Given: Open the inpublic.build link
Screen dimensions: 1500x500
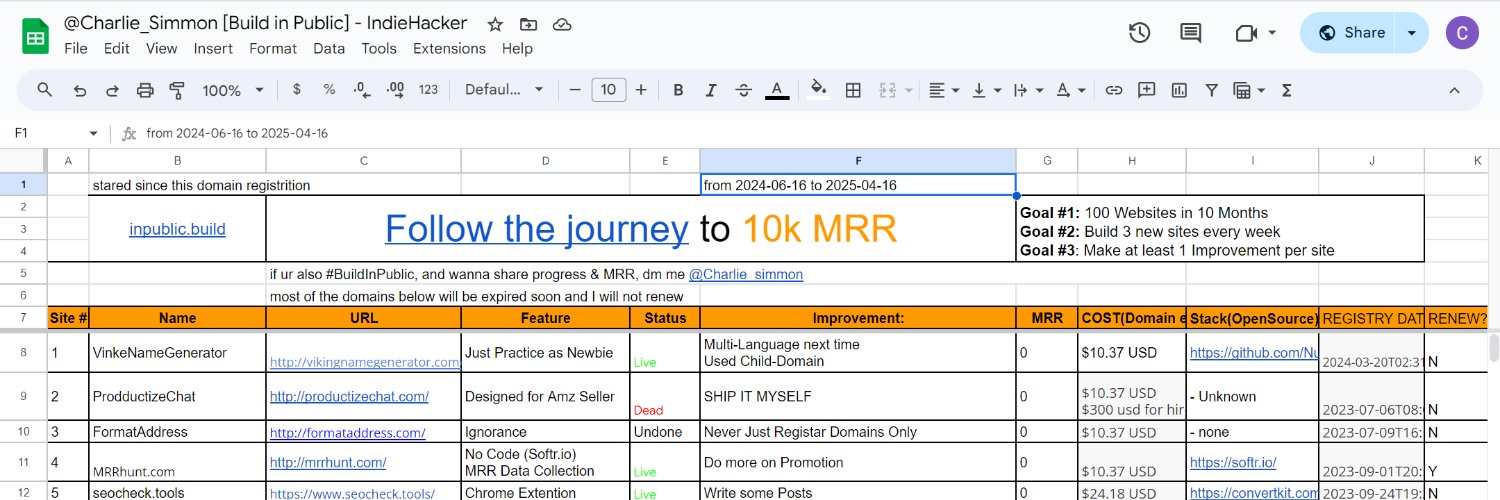Looking at the screenshot, I should (177, 229).
